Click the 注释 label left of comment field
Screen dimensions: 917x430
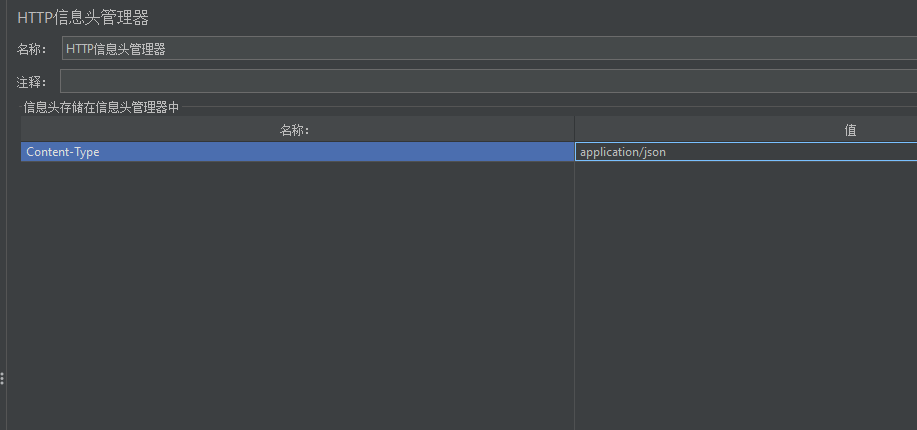[31, 81]
